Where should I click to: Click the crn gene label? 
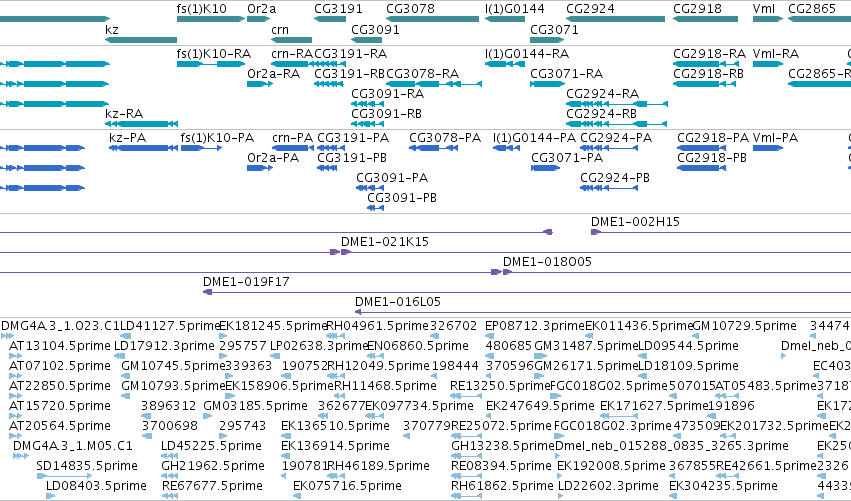tap(280, 29)
